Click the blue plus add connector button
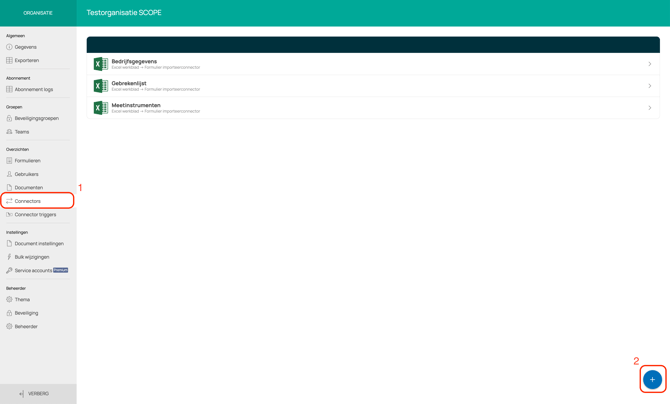Viewport: 670px width, 404px height. click(652, 379)
